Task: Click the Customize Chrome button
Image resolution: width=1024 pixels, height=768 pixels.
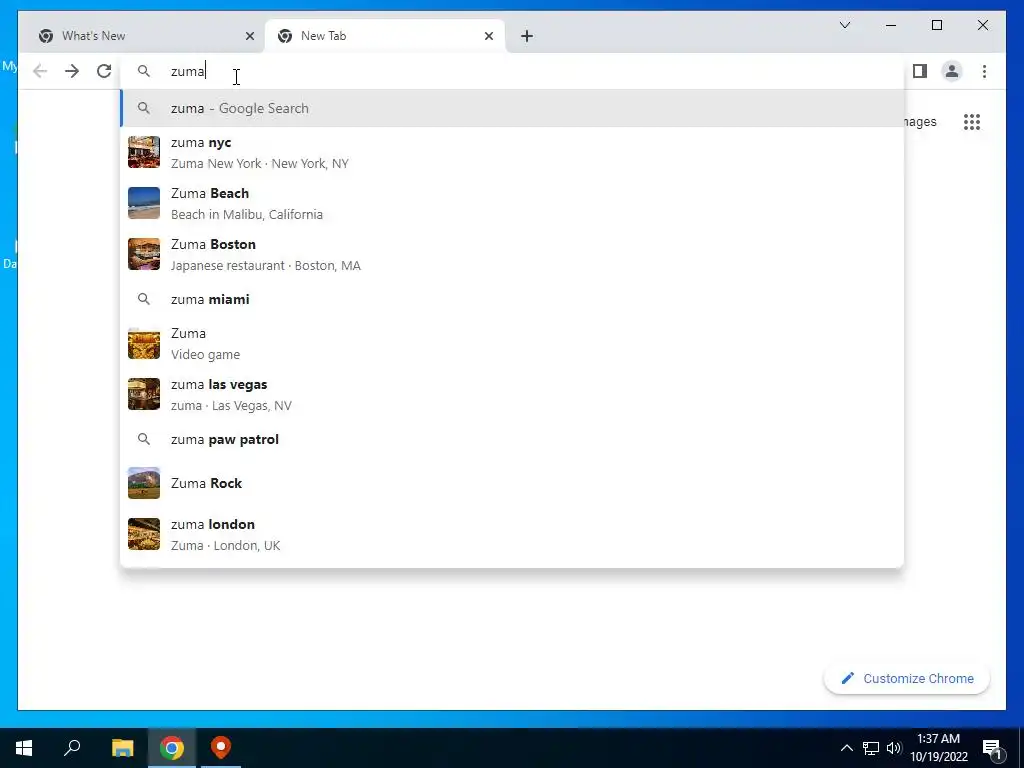Action: pos(907,679)
